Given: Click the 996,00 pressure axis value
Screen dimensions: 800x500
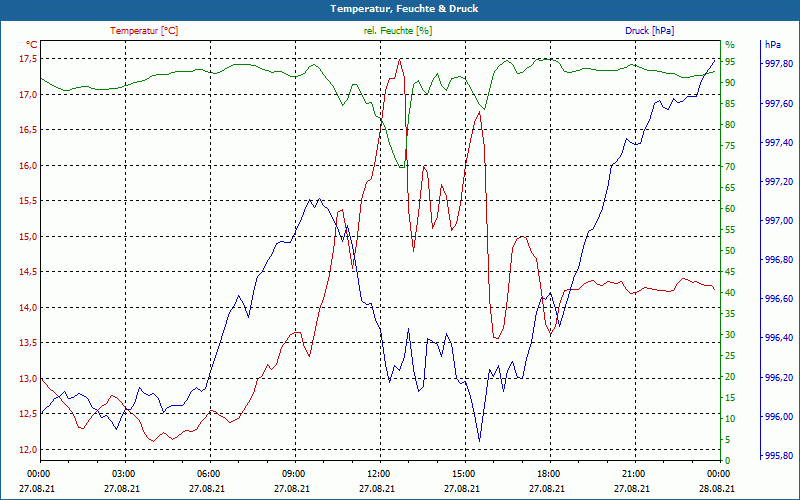Looking at the screenshot, I should point(779,416).
